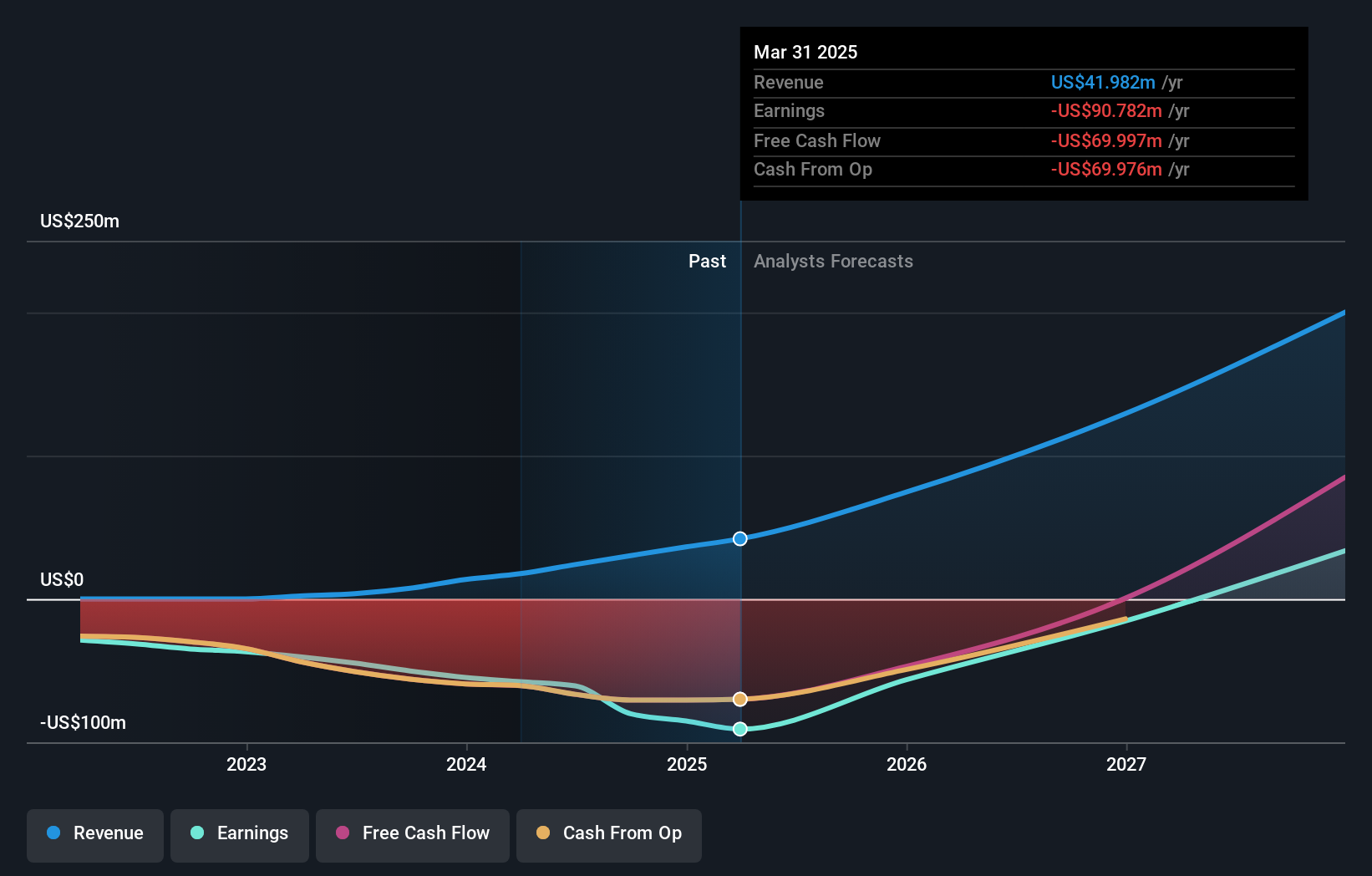Toggle the Cash From Op legend series

[609, 835]
